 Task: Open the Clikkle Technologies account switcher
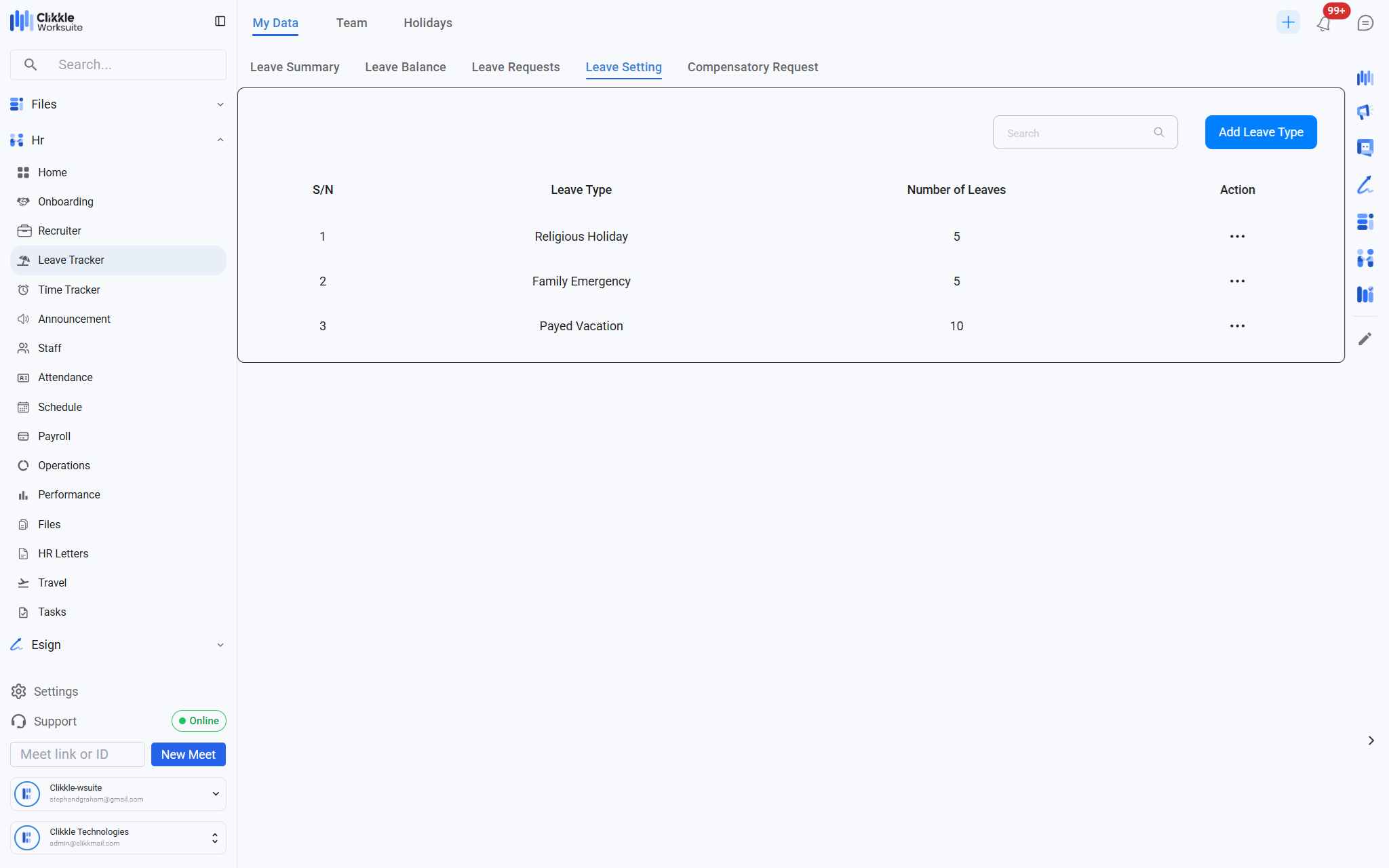pos(118,837)
